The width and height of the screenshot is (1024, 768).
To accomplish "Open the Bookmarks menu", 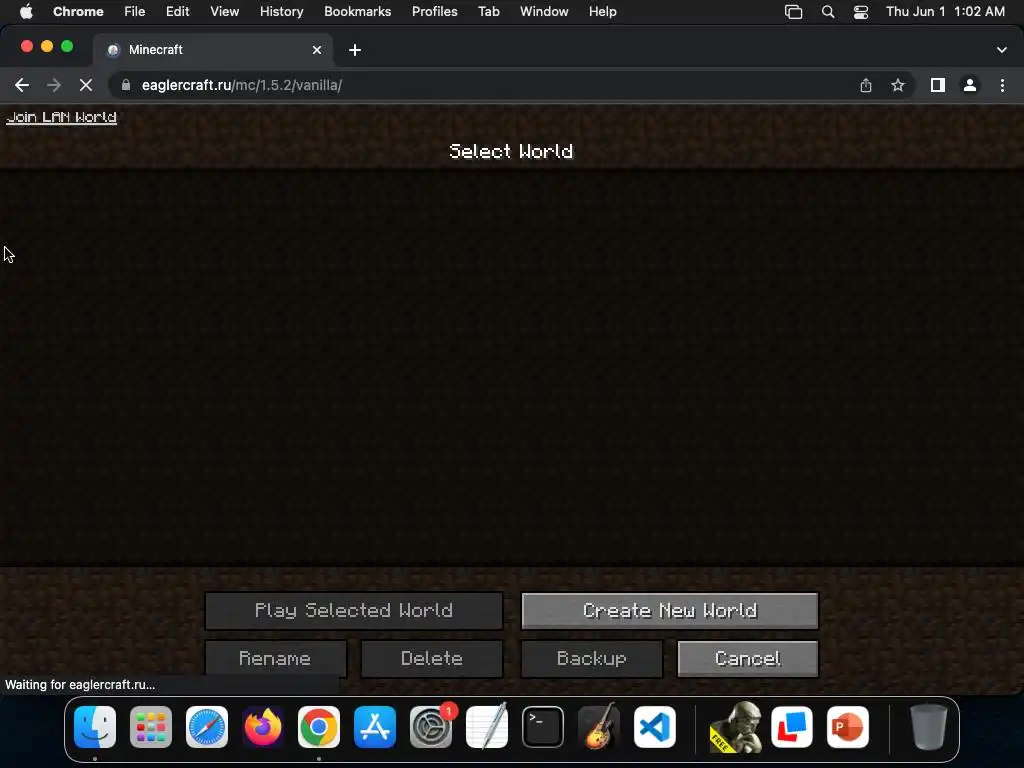I will pyautogui.click(x=357, y=12).
